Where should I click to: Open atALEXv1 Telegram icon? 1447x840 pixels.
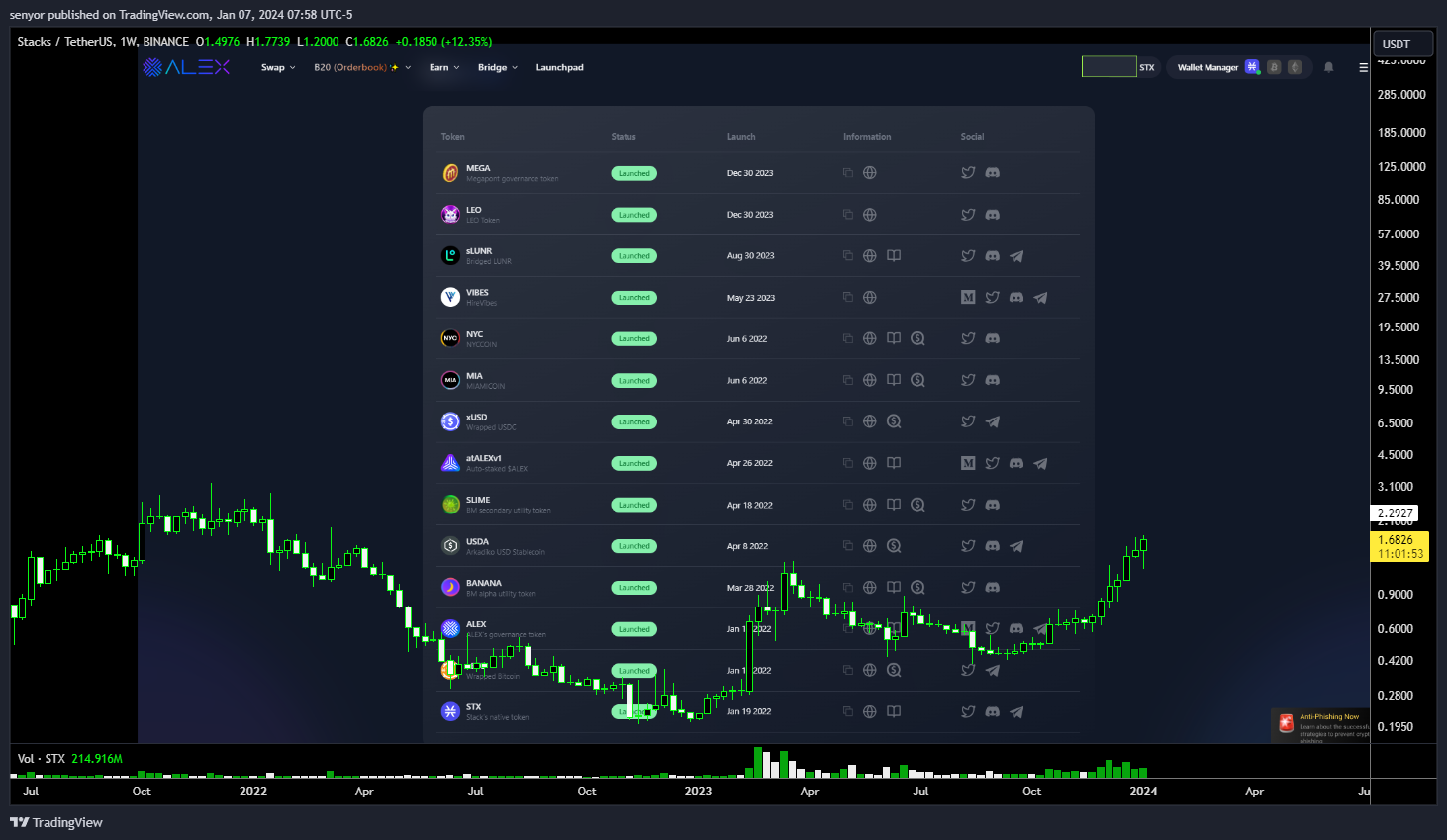tap(1040, 463)
